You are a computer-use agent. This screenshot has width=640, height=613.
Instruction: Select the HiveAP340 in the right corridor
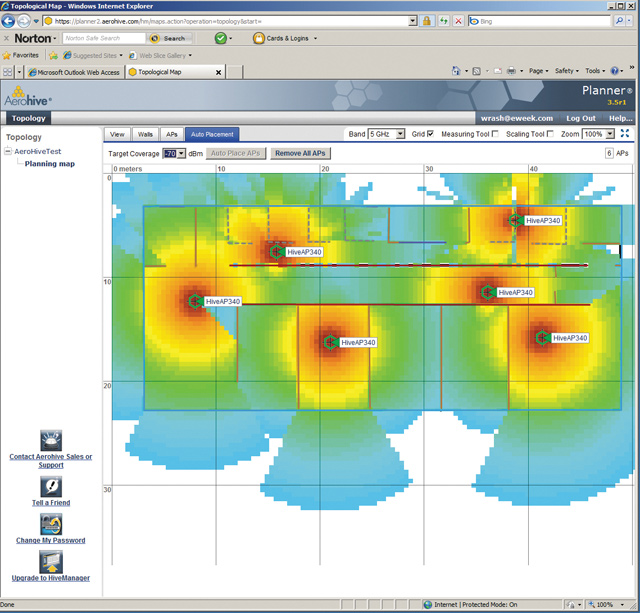pyautogui.click(x=487, y=292)
